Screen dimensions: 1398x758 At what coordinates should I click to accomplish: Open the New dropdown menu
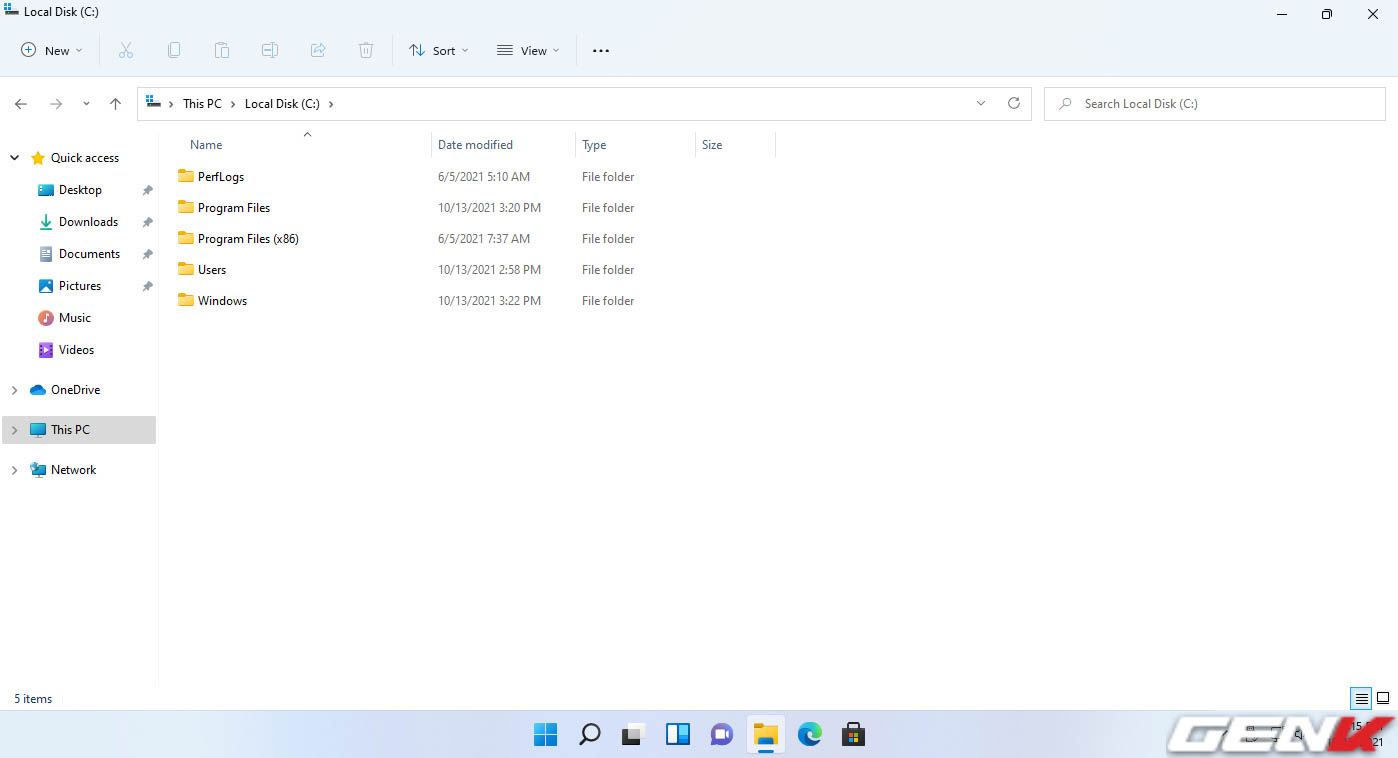click(50, 49)
